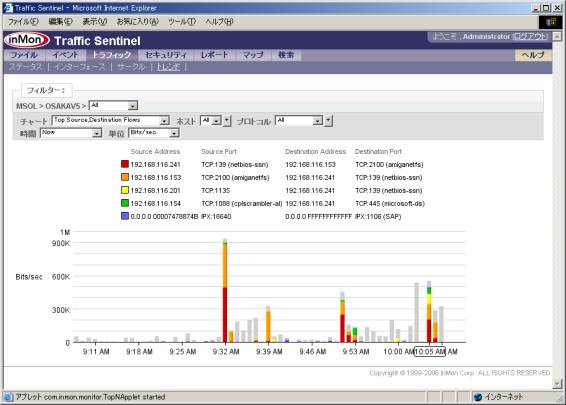Open the ステータス submenu link

point(25,67)
